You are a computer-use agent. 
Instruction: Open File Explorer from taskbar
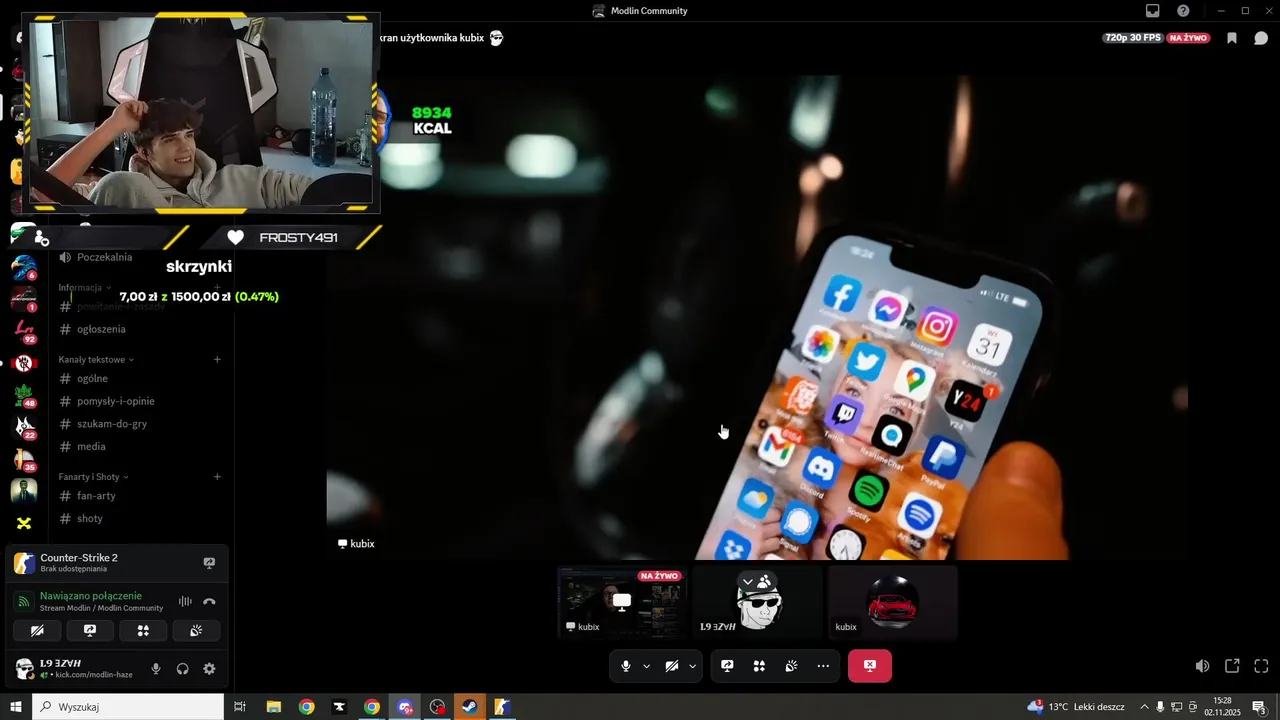pyautogui.click(x=273, y=707)
